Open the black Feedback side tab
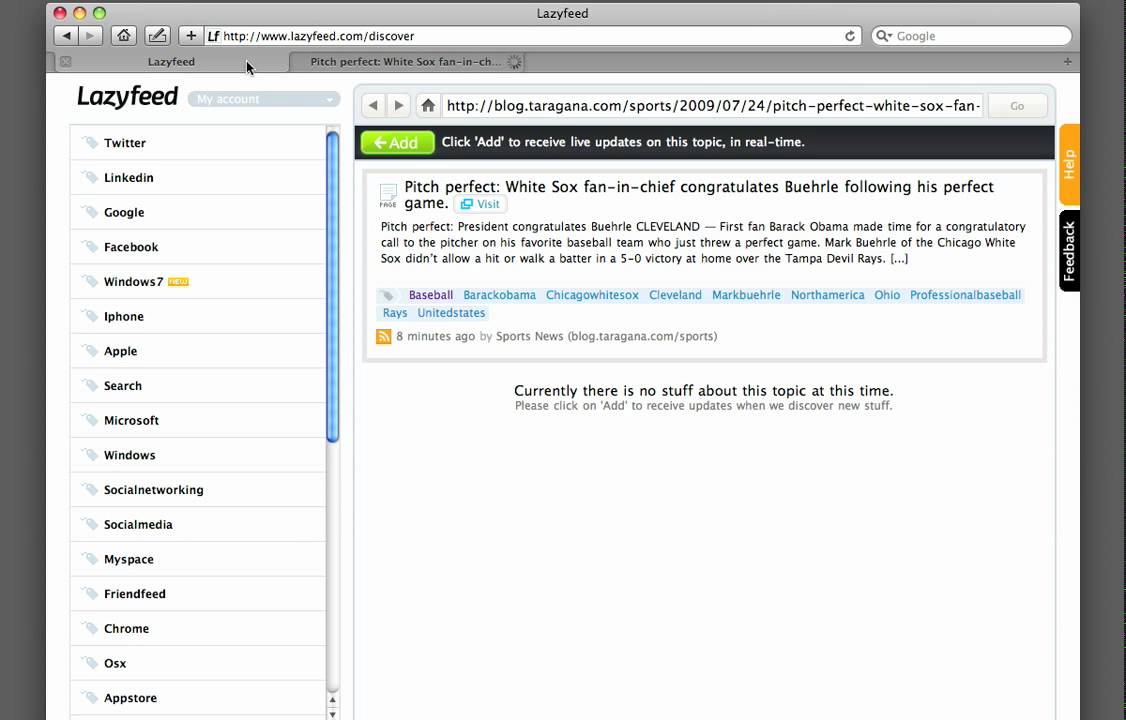 pos(1069,251)
